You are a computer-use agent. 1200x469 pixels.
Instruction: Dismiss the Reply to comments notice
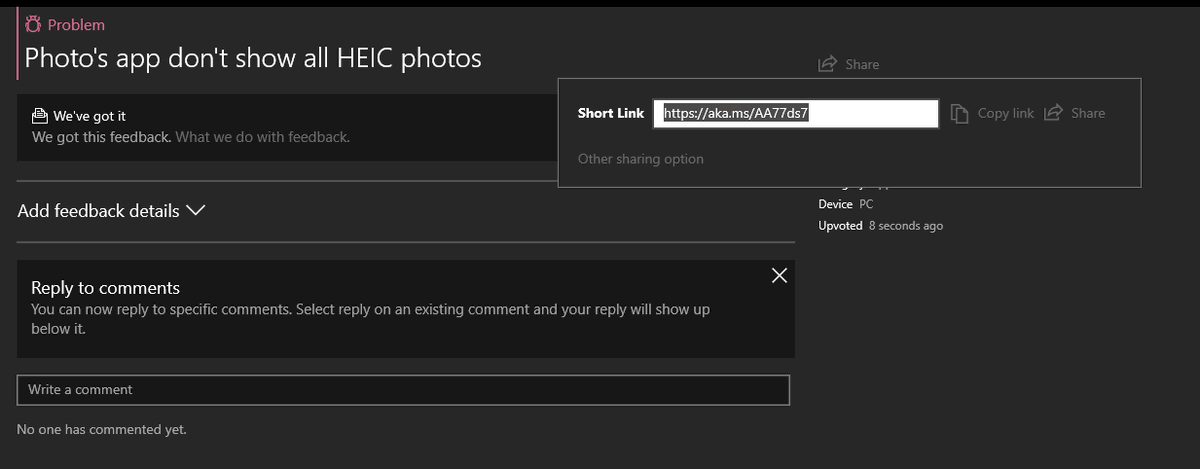(x=780, y=276)
